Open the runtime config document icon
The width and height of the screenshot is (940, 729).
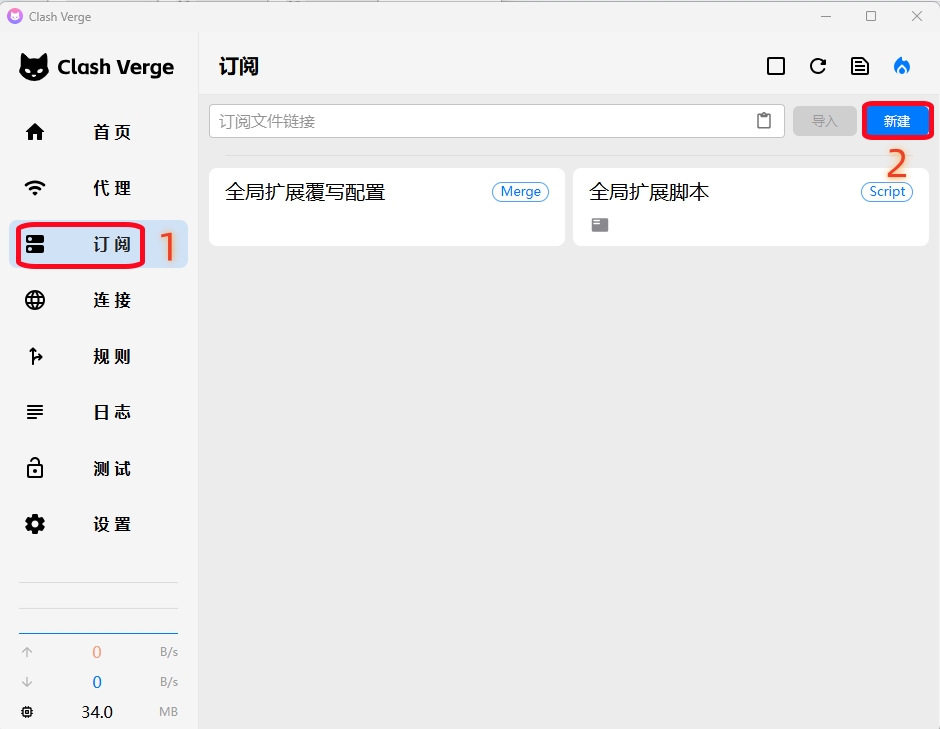[860, 66]
